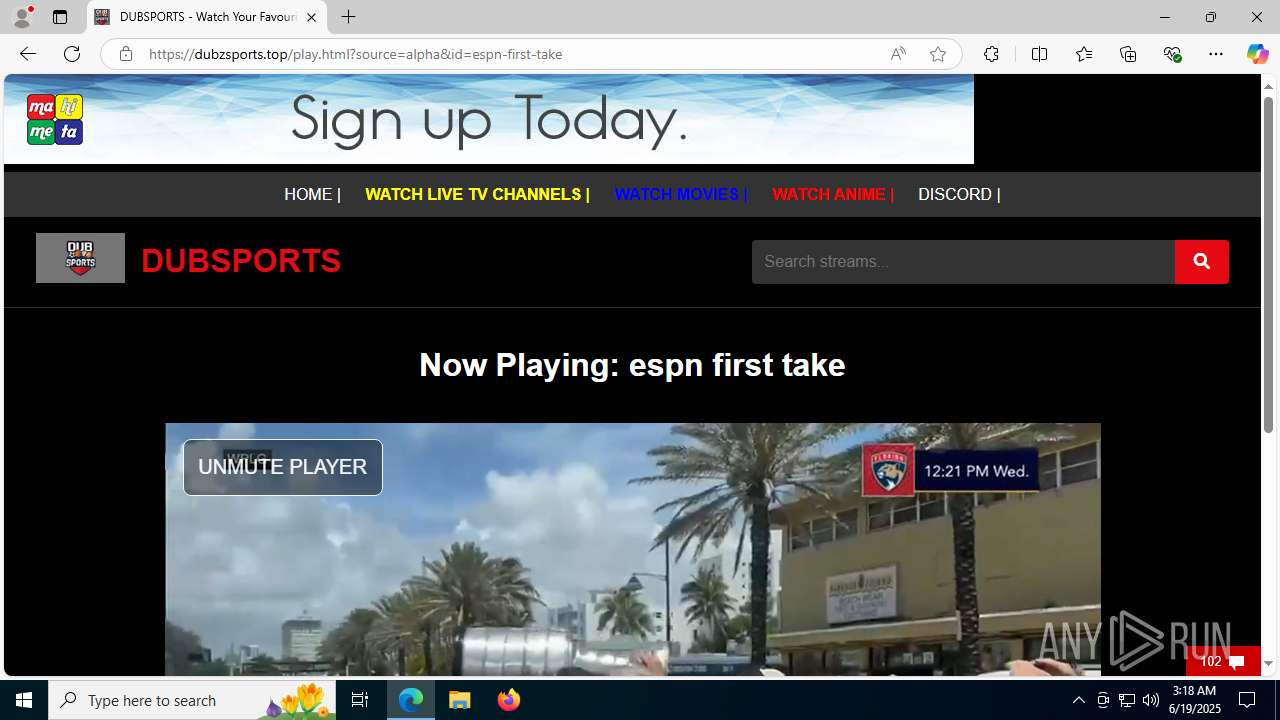Open the browser profile icon

pyautogui.click(x=22, y=17)
